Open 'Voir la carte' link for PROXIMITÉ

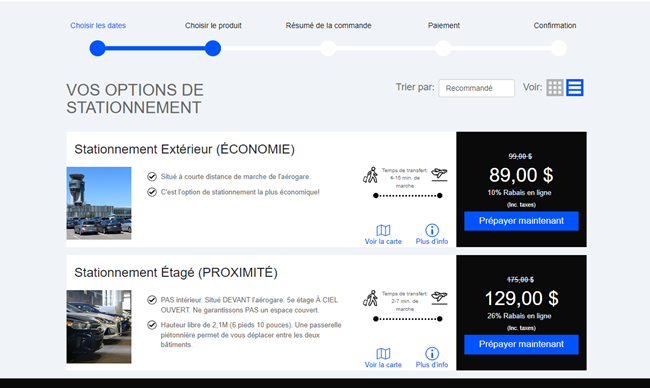click(x=383, y=365)
